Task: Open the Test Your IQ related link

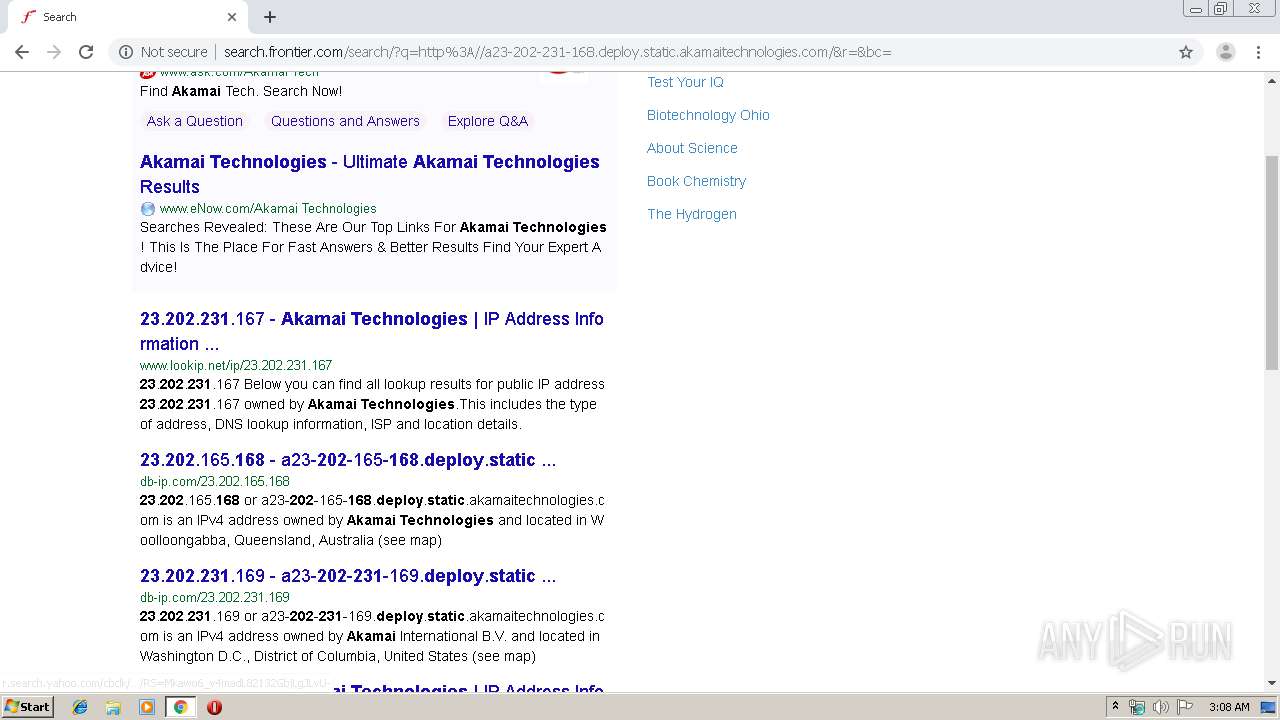Action: coord(685,82)
